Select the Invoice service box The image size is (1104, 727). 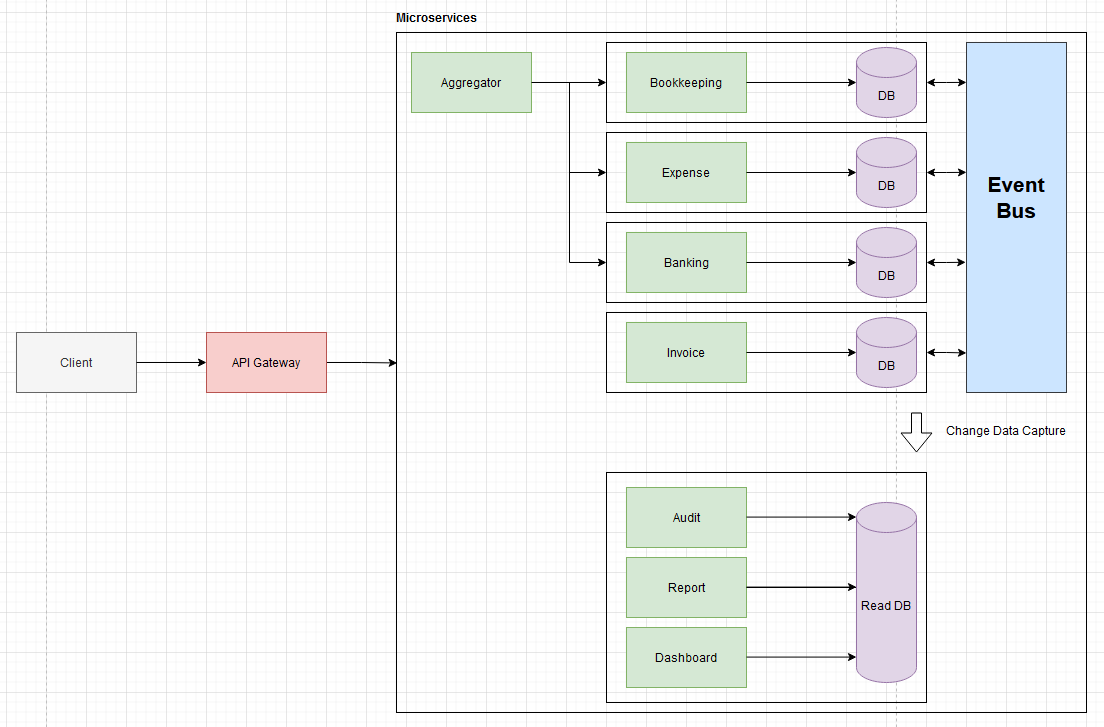point(686,352)
